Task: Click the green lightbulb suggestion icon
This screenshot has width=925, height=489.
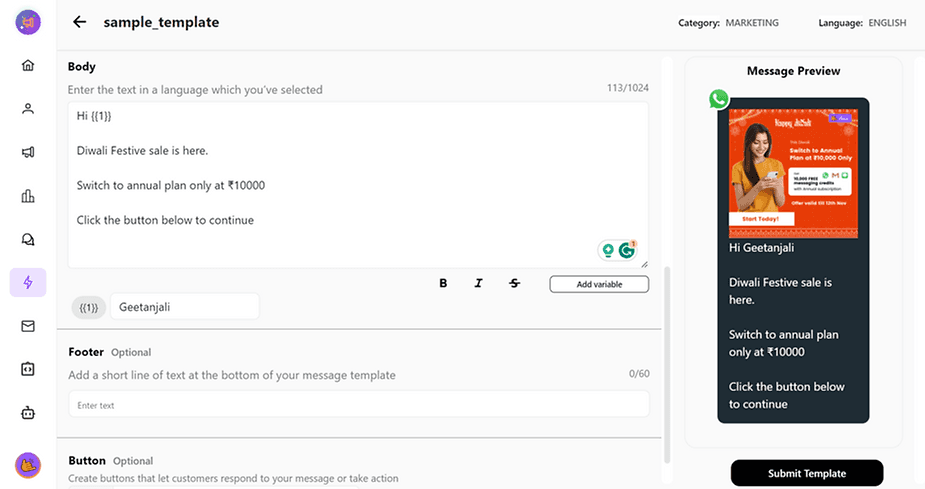Action: click(608, 251)
